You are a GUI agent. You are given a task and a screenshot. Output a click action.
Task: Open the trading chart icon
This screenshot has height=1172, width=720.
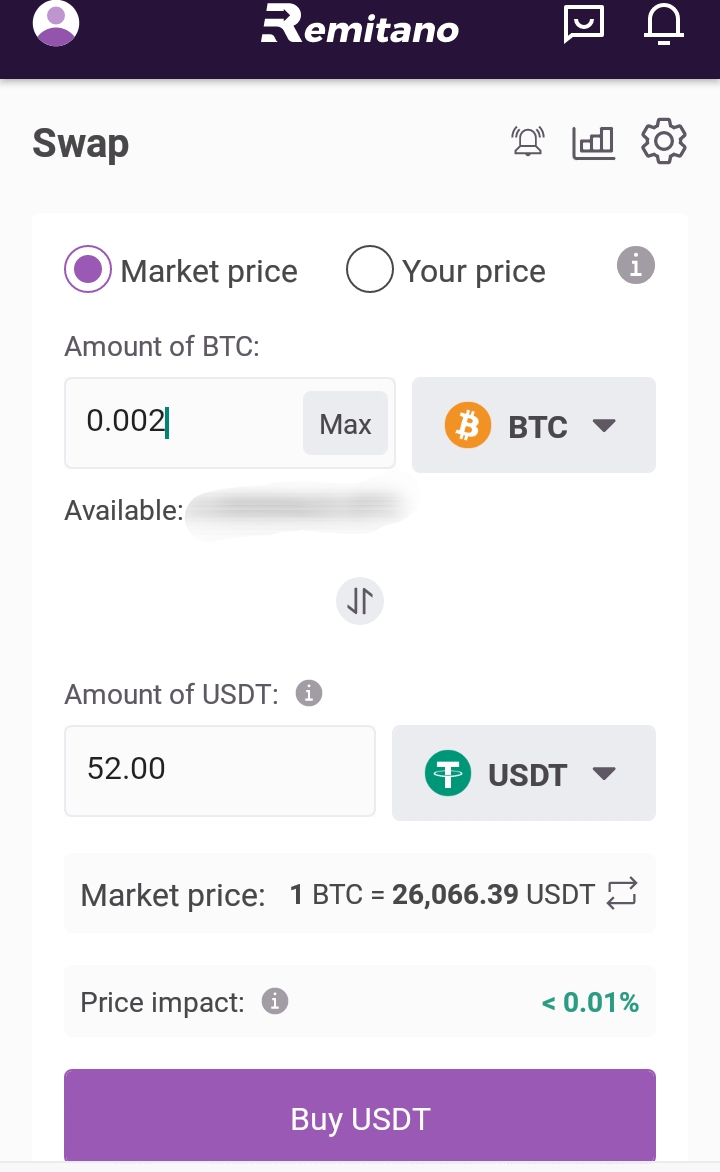593,142
